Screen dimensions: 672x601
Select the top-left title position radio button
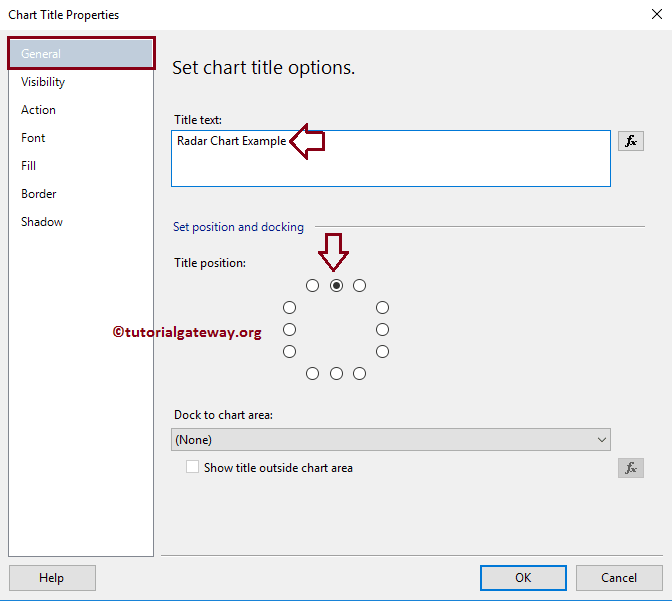(313, 286)
